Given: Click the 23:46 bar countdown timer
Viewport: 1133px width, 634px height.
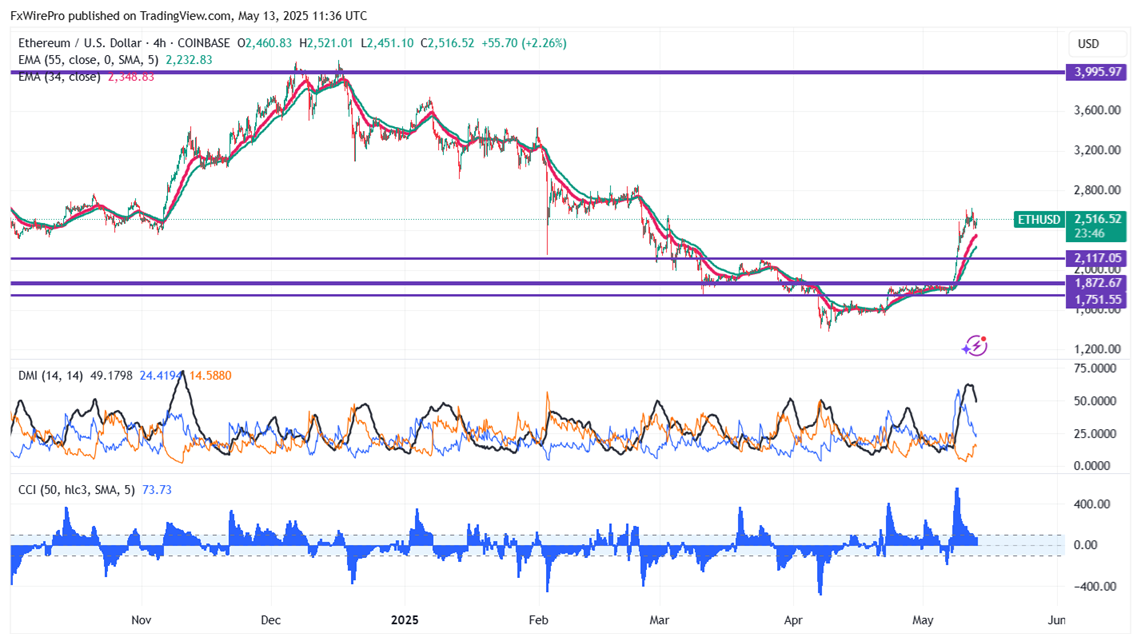Looking at the screenshot, I should point(1089,234).
